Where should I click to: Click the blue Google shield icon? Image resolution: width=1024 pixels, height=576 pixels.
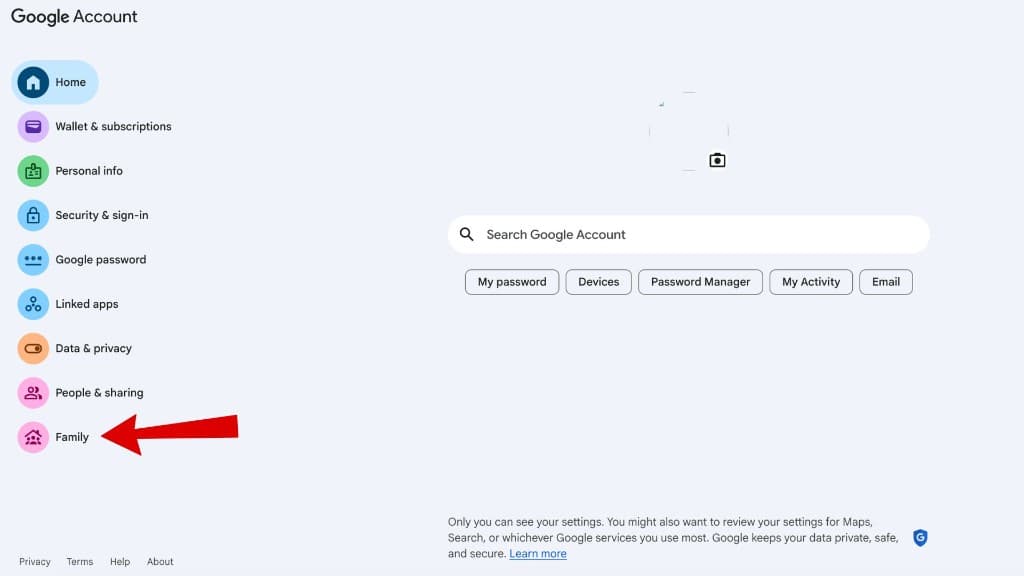(920, 537)
